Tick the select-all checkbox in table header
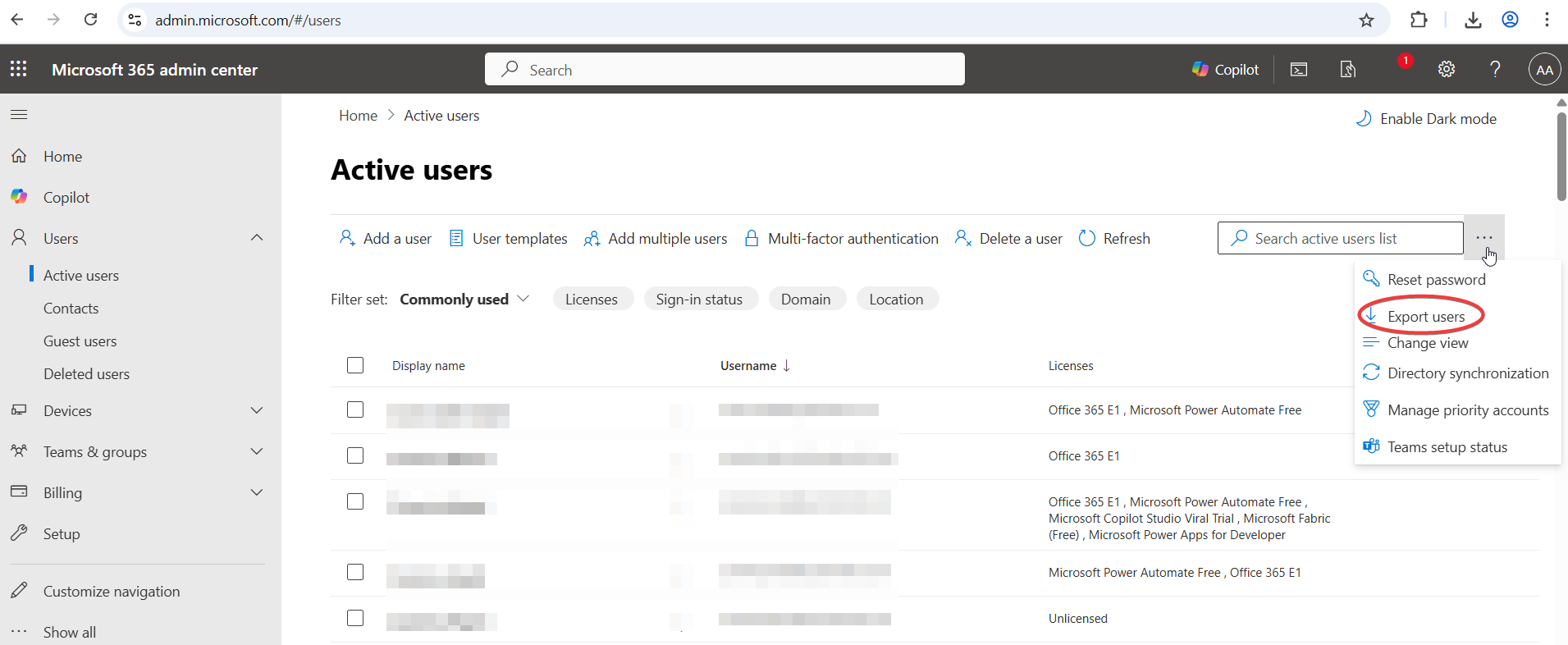 (355, 365)
